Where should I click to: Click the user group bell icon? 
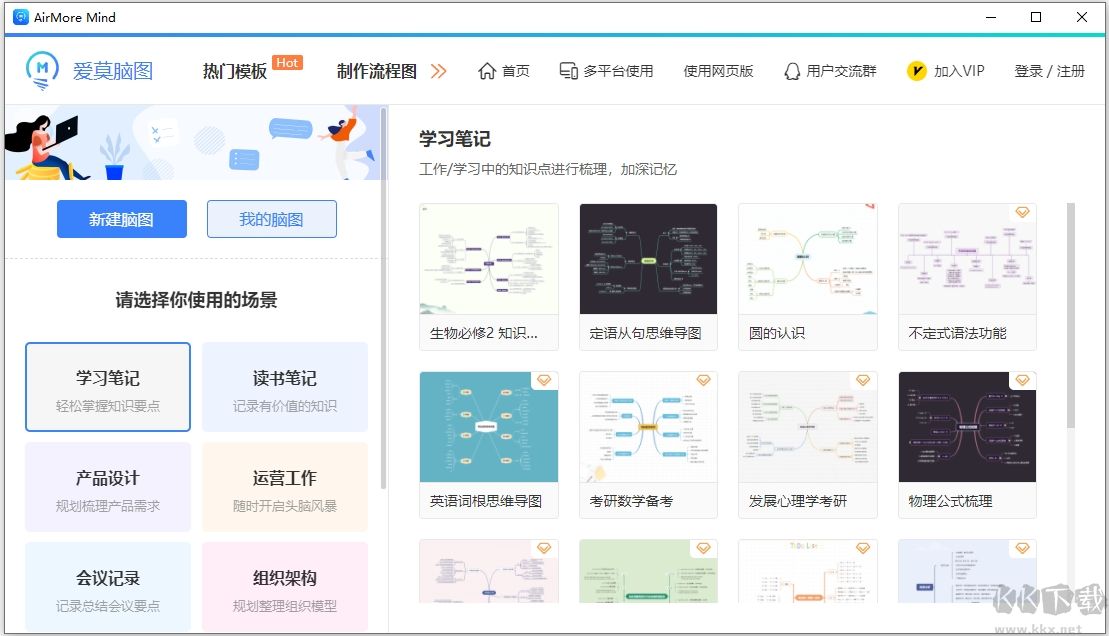pyautogui.click(x=792, y=71)
